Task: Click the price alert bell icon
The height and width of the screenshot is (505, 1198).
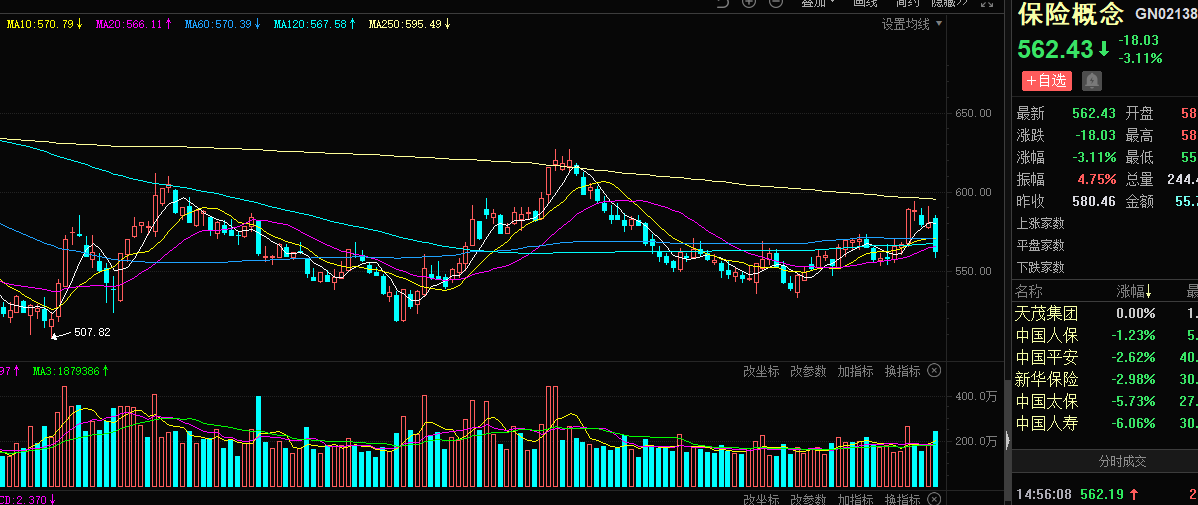Action: click(1092, 80)
